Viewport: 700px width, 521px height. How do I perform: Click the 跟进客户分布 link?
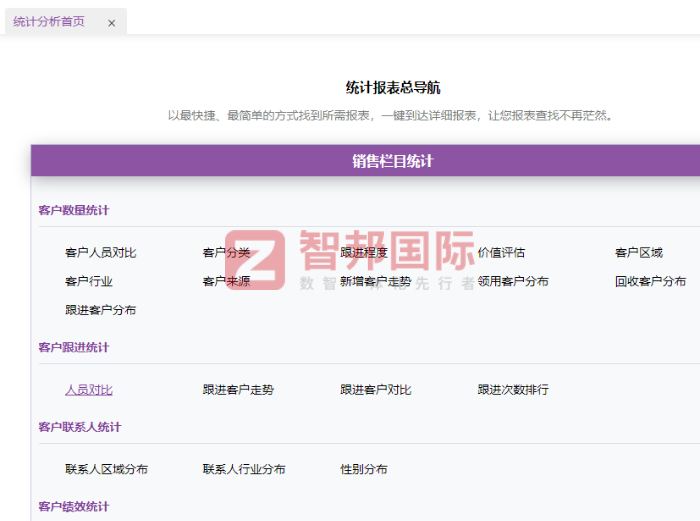click(x=100, y=310)
